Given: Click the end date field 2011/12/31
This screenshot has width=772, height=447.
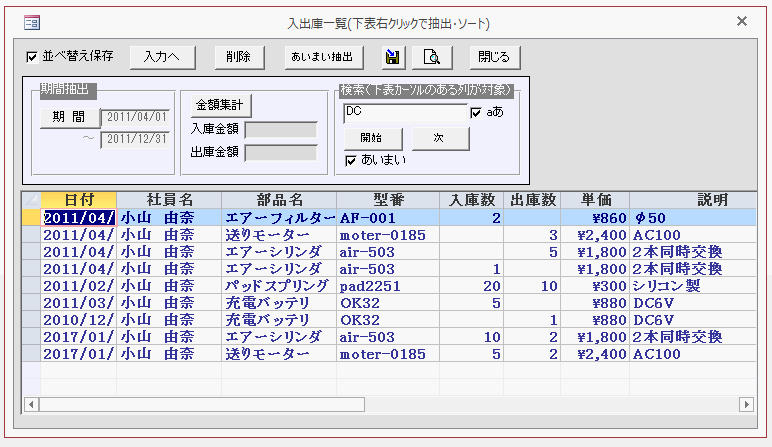Looking at the screenshot, I should coord(135,139).
